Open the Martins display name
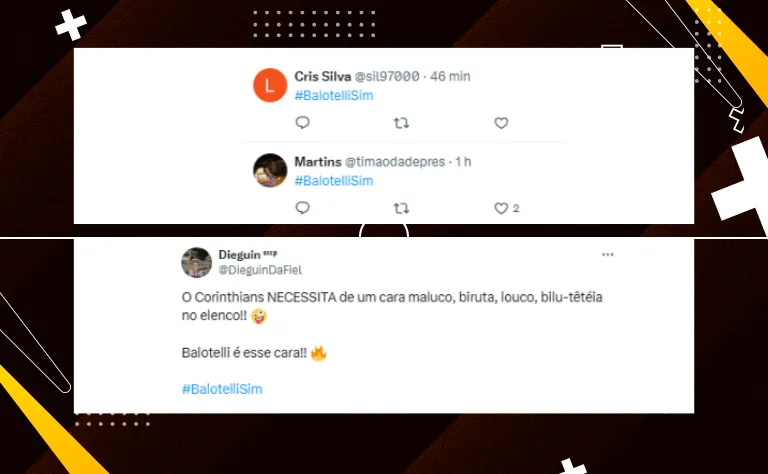Image resolution: width=768 pixels, height=474 pixels. pyautogui.click(x=317, y=162)
